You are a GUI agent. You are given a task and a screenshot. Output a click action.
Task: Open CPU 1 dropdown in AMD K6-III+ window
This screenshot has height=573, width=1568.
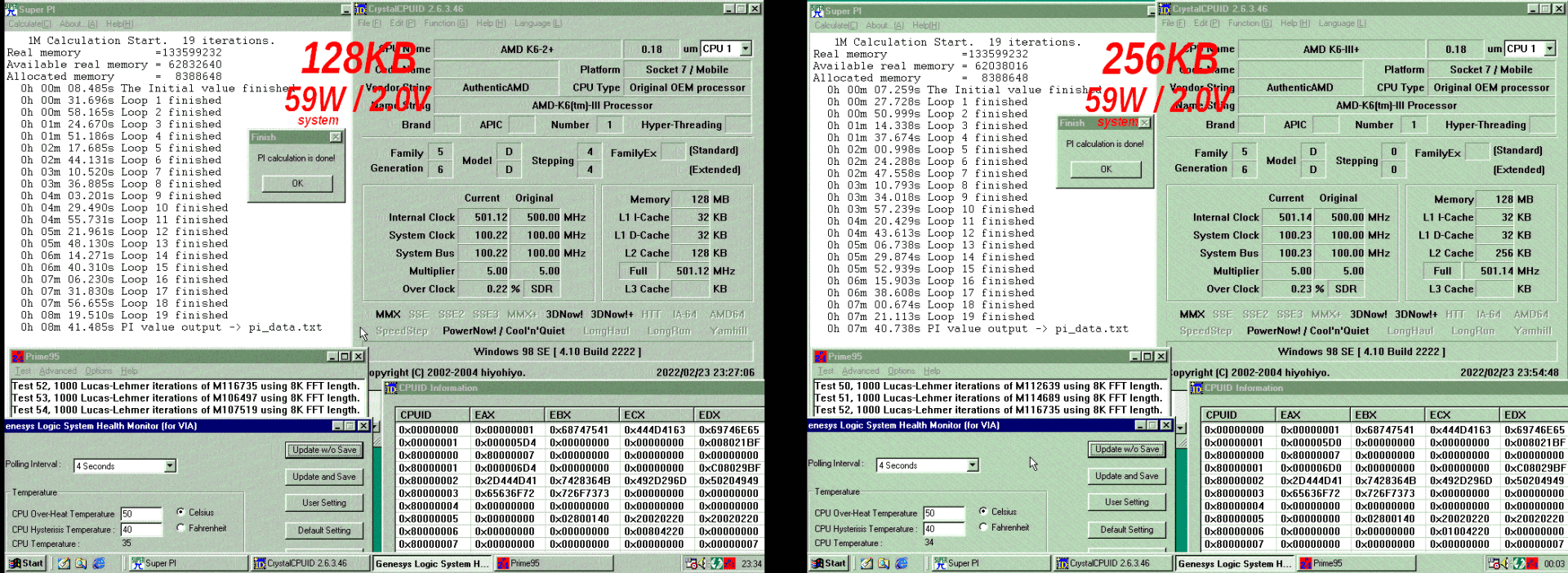(x=1550, y=49)
